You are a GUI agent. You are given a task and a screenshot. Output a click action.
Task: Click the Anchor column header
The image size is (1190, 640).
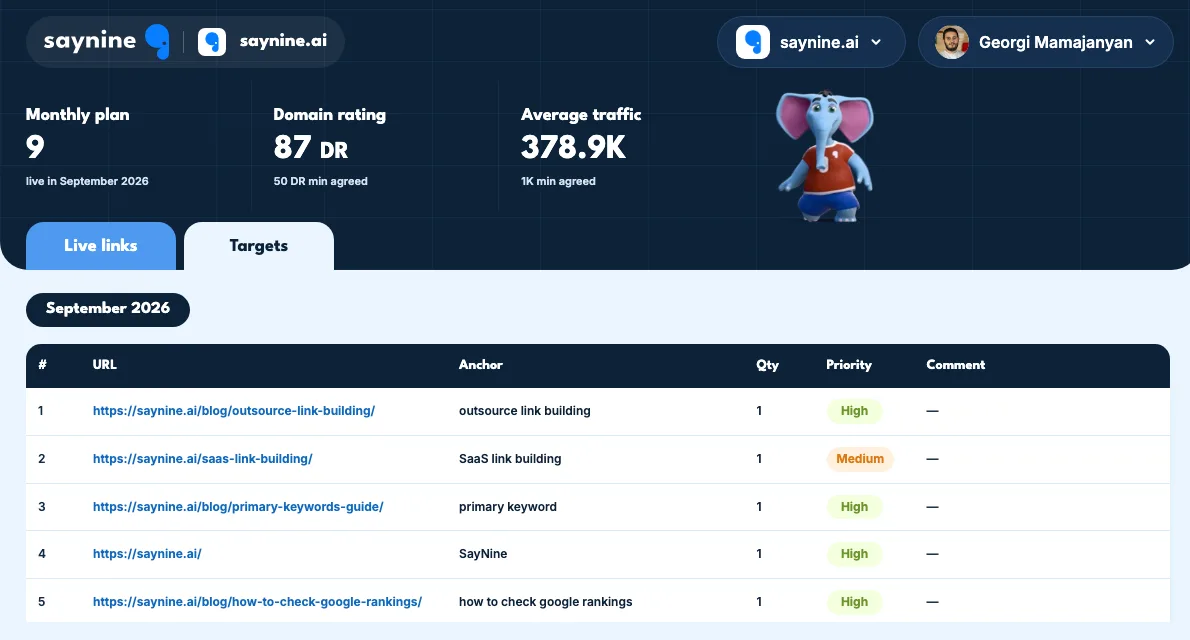[x=480, y=364]
